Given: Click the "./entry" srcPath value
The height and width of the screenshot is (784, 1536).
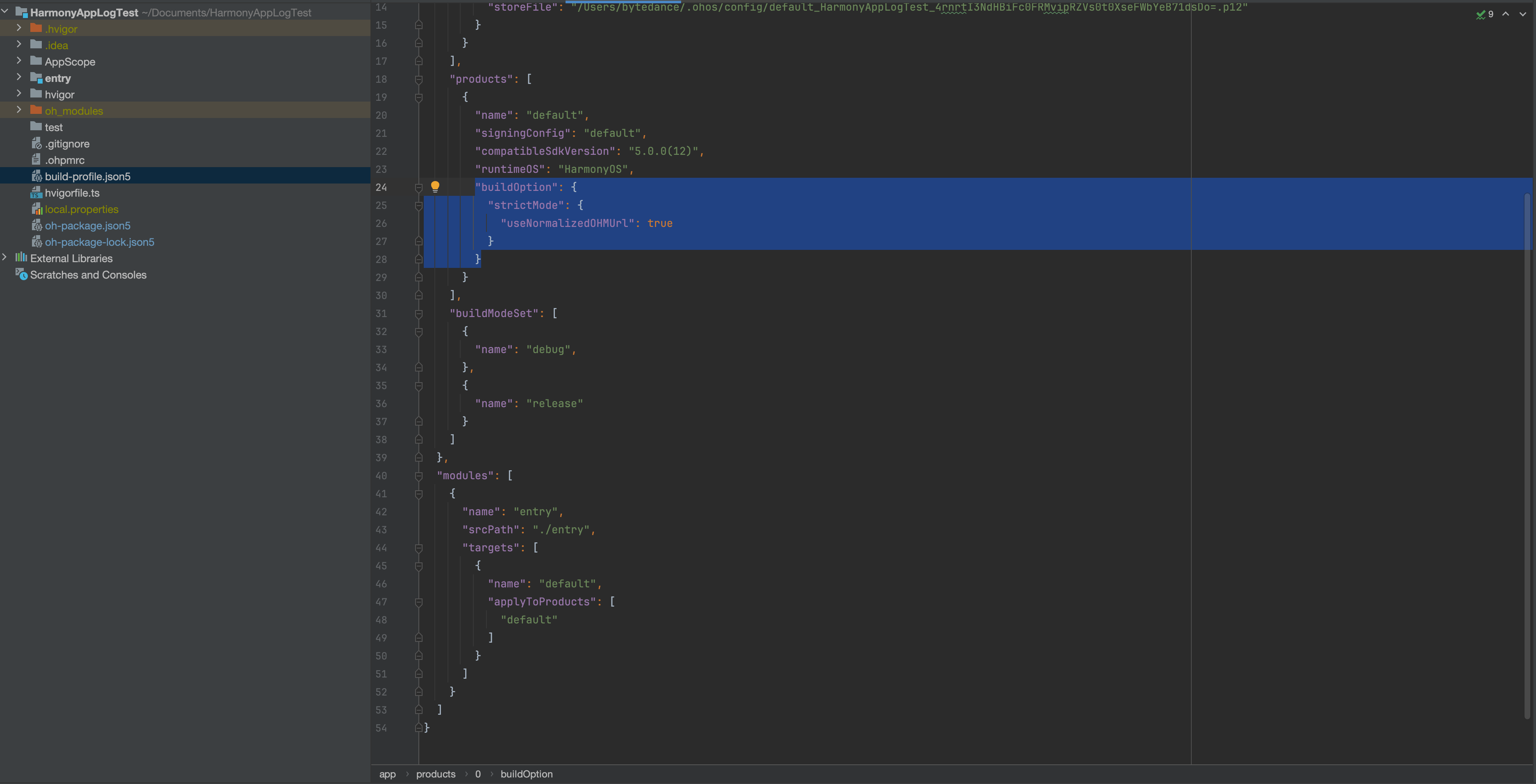Looking at the screenshot, I should 561,529.
